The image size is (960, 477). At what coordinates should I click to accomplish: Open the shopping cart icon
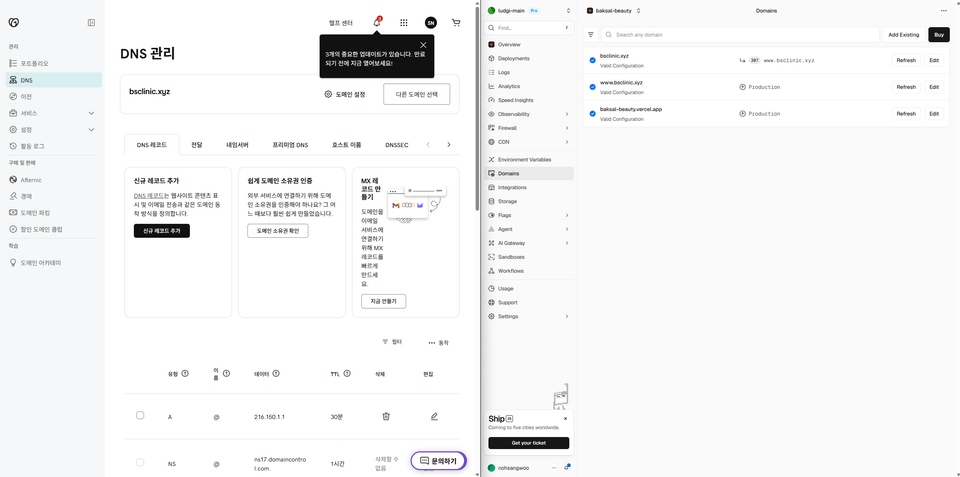tap(456, 23)
